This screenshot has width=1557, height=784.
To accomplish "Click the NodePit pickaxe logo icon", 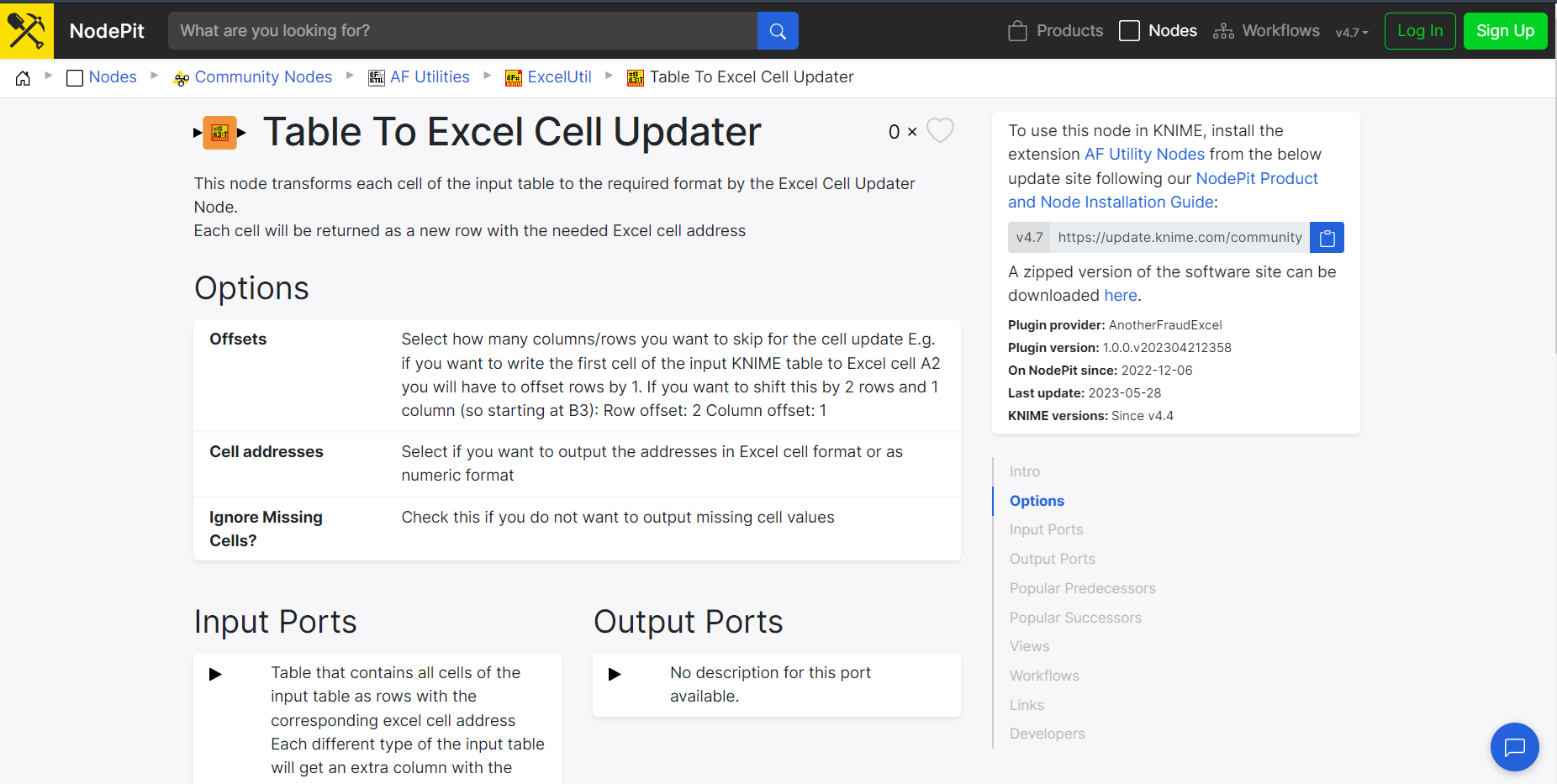I will (x=27, y=30).
